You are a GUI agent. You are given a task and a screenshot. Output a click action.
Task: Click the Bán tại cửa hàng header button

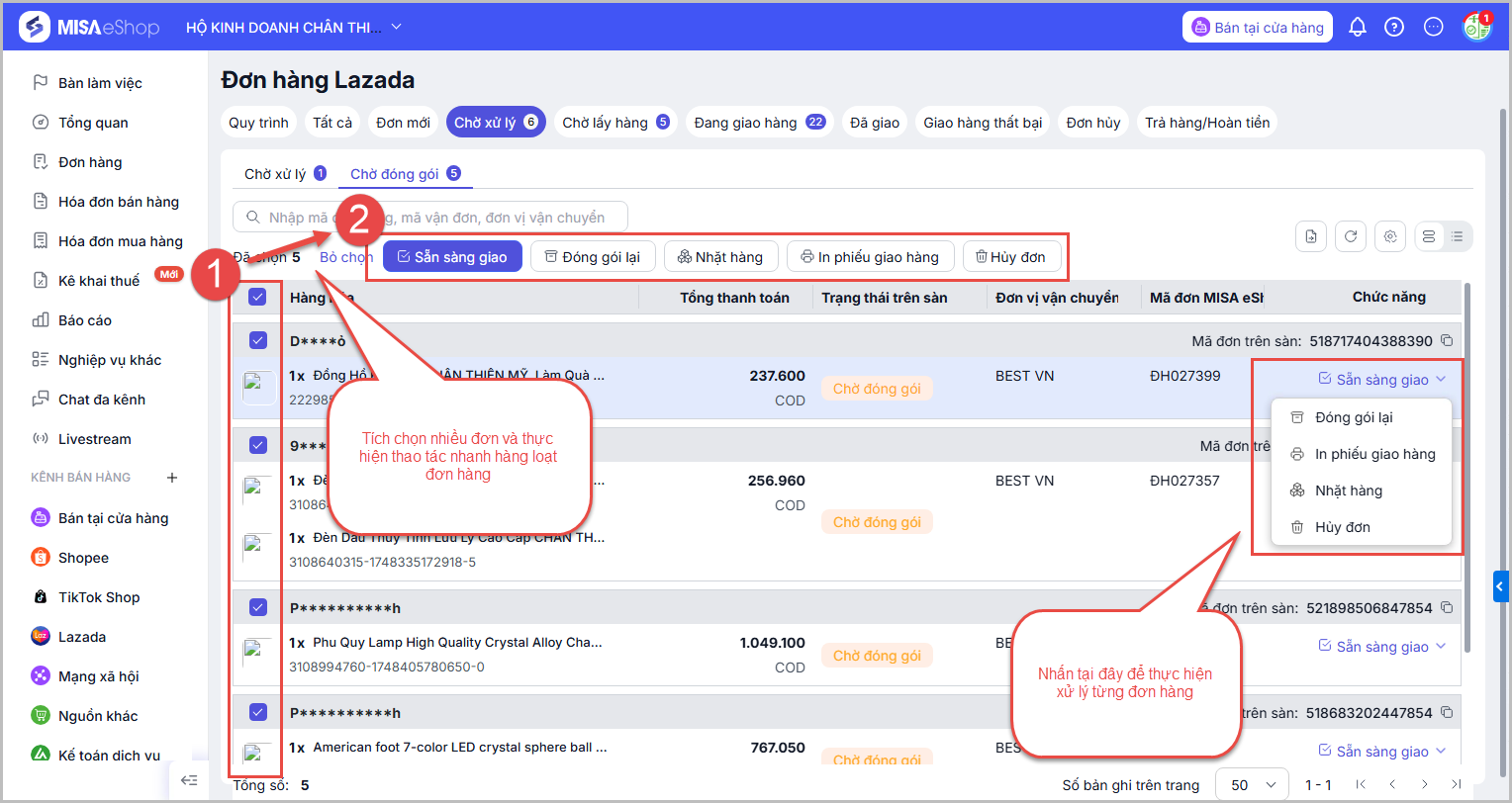[1258, 28]
